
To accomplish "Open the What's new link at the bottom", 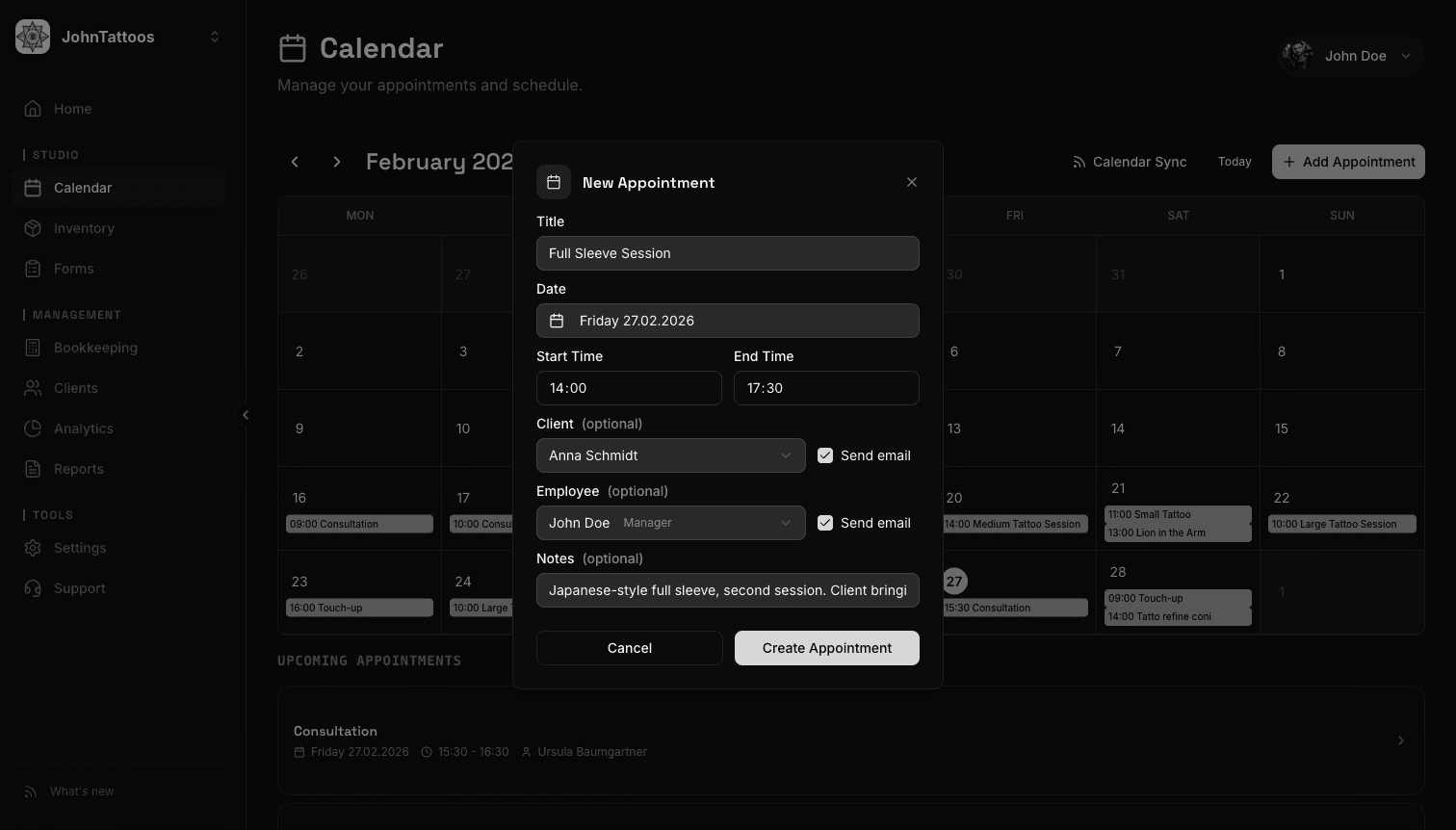I will point(81,791).
